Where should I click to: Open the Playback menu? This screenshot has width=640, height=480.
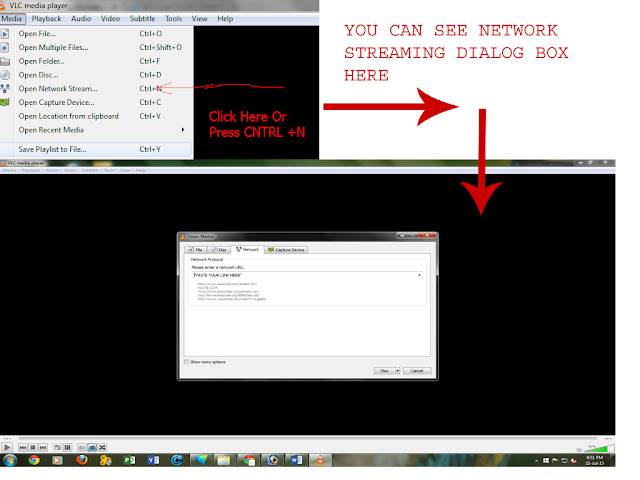(47, 19)
